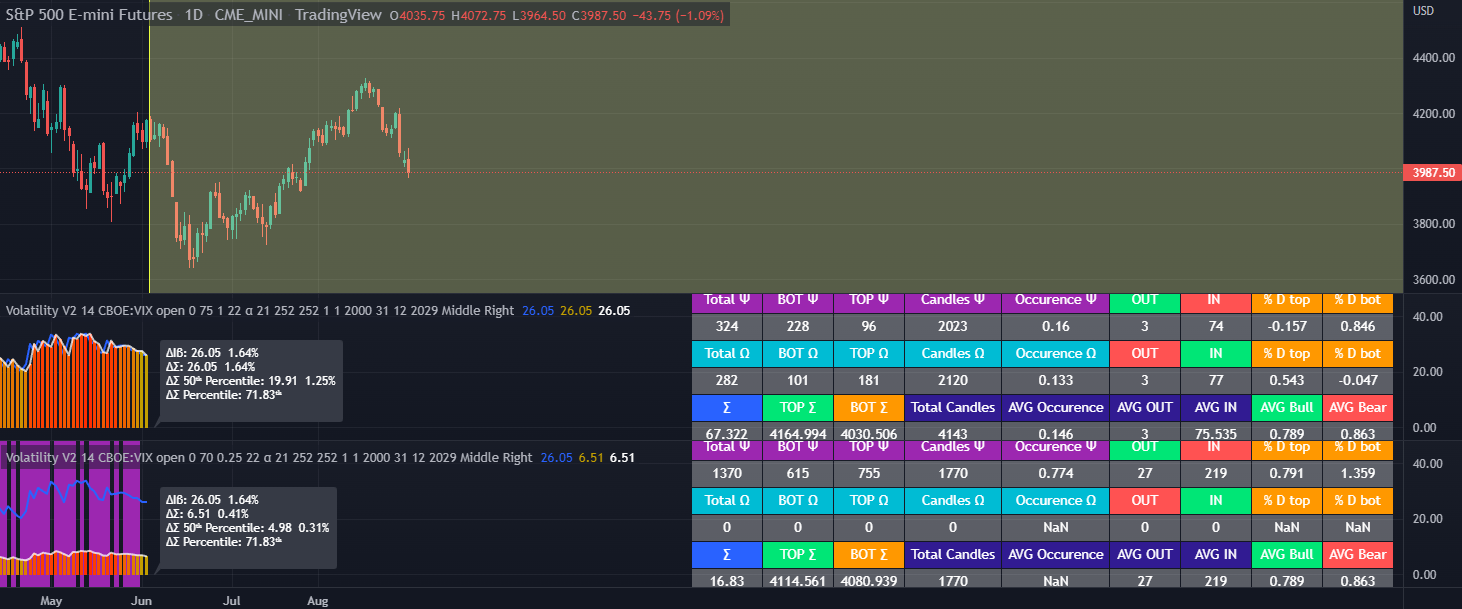Click the table cell showing 4164.994

tap(797, 433)
